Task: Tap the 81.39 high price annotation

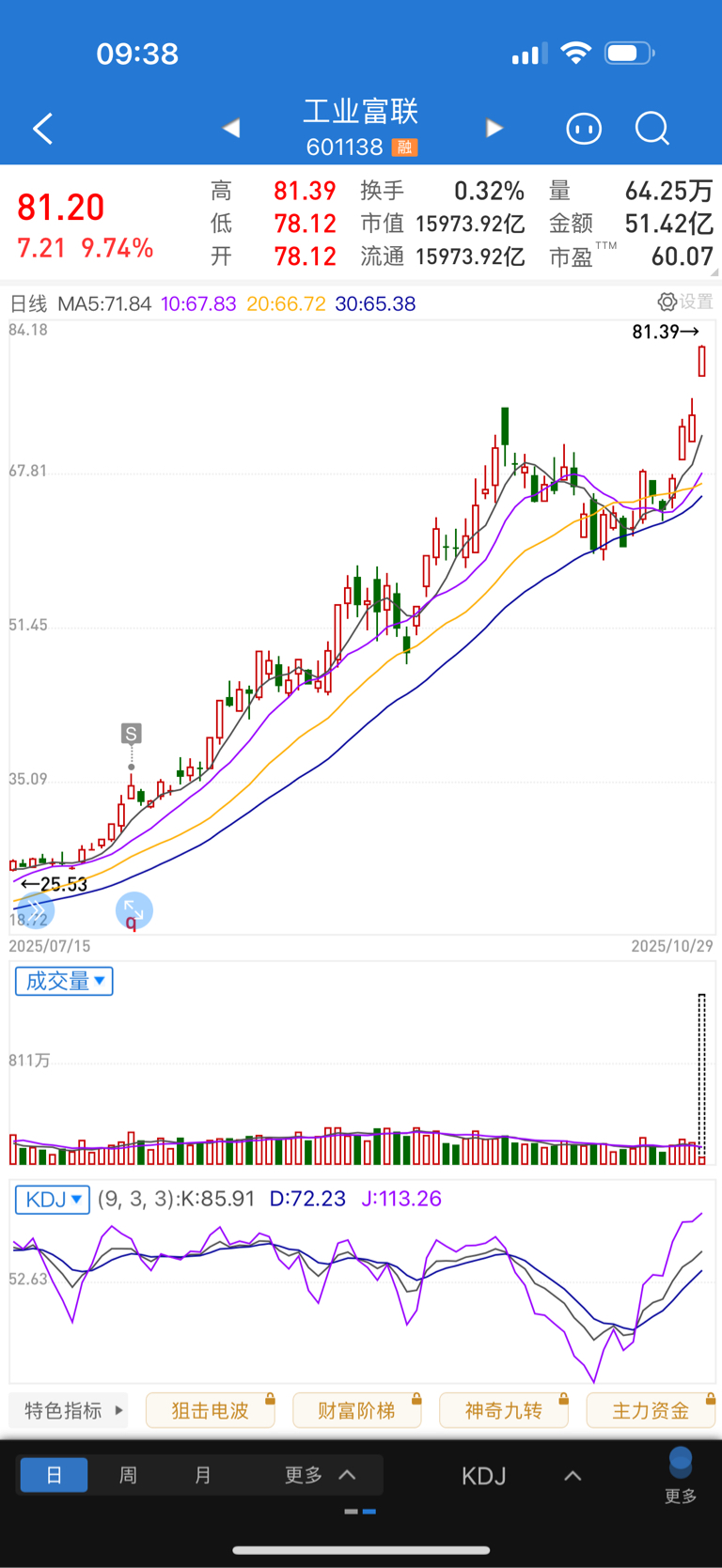Action: (x=666, y=332)
